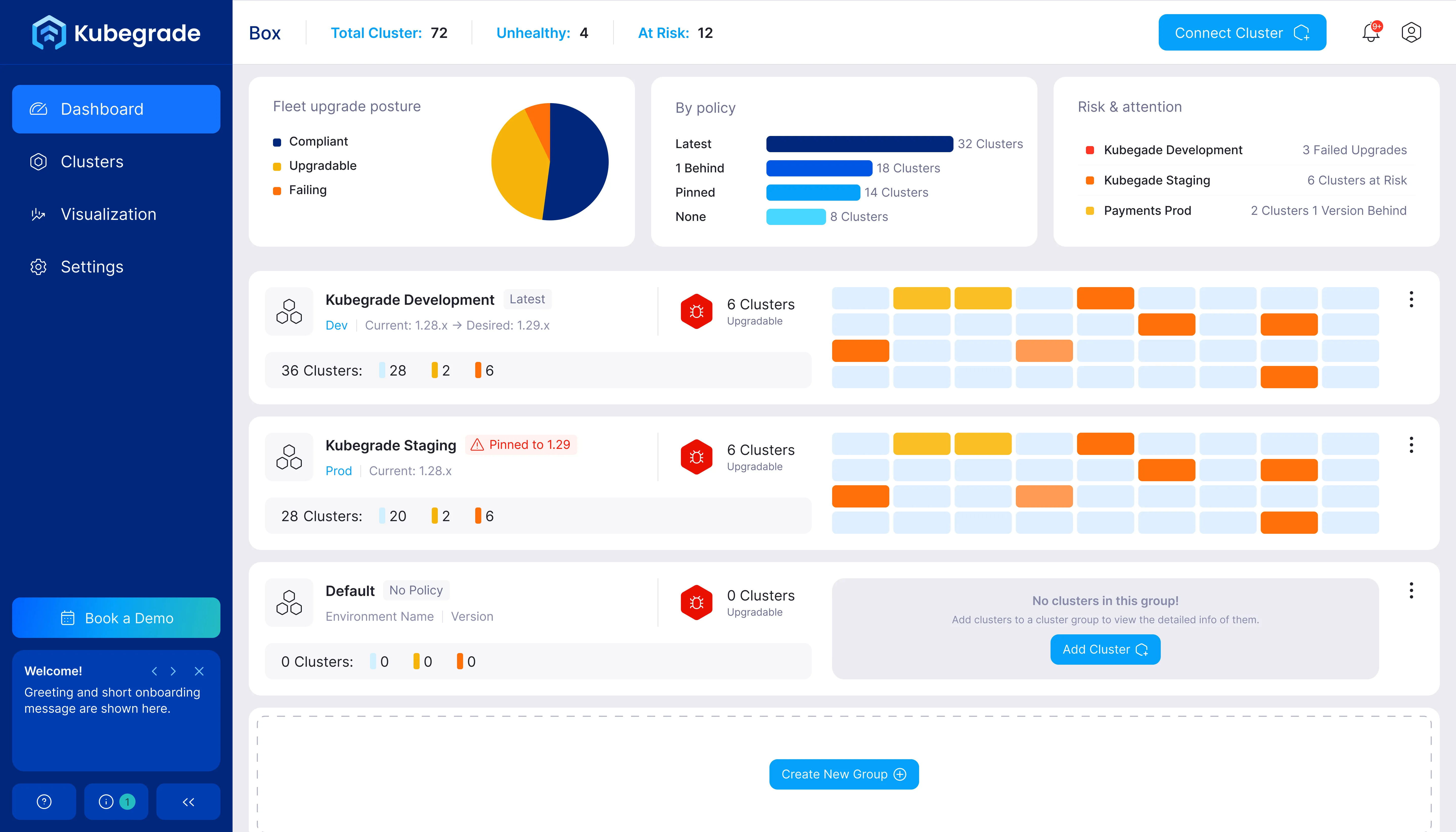Viewport: 1456px width, 832px height.
Task: Click Add Cluster in Default group
Action: coord(1105,650)
